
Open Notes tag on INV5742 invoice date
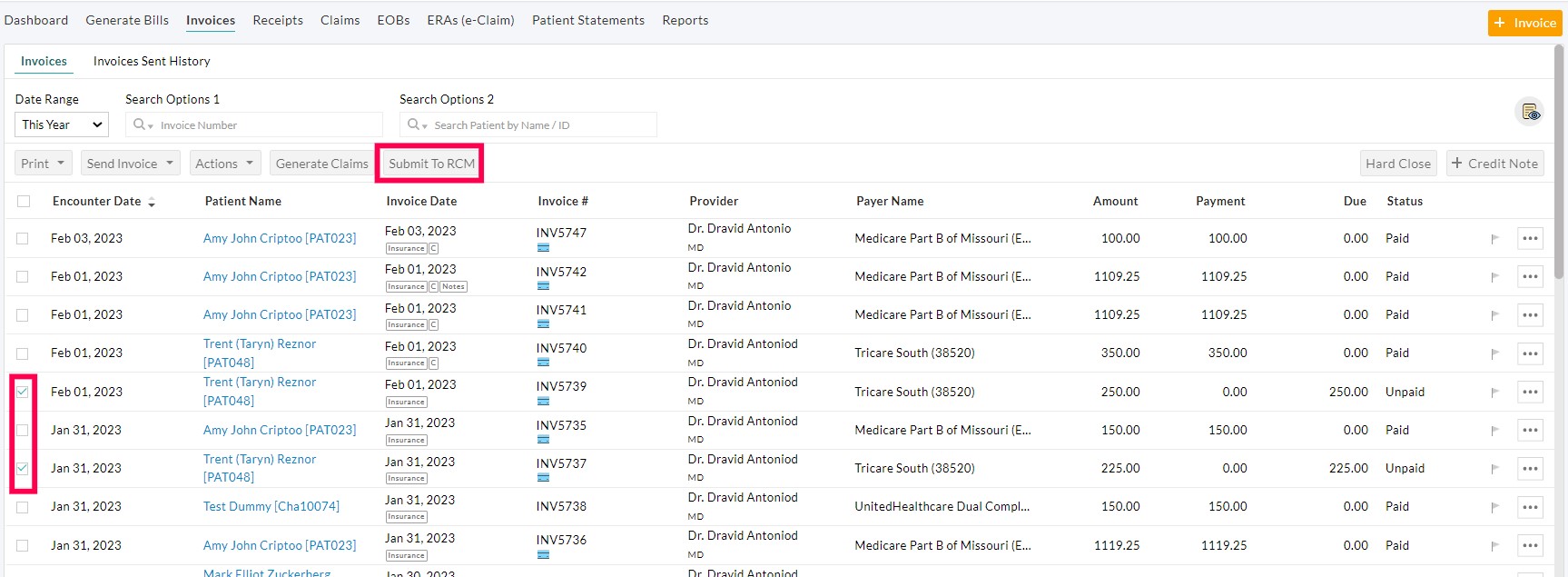coord(453,286)
